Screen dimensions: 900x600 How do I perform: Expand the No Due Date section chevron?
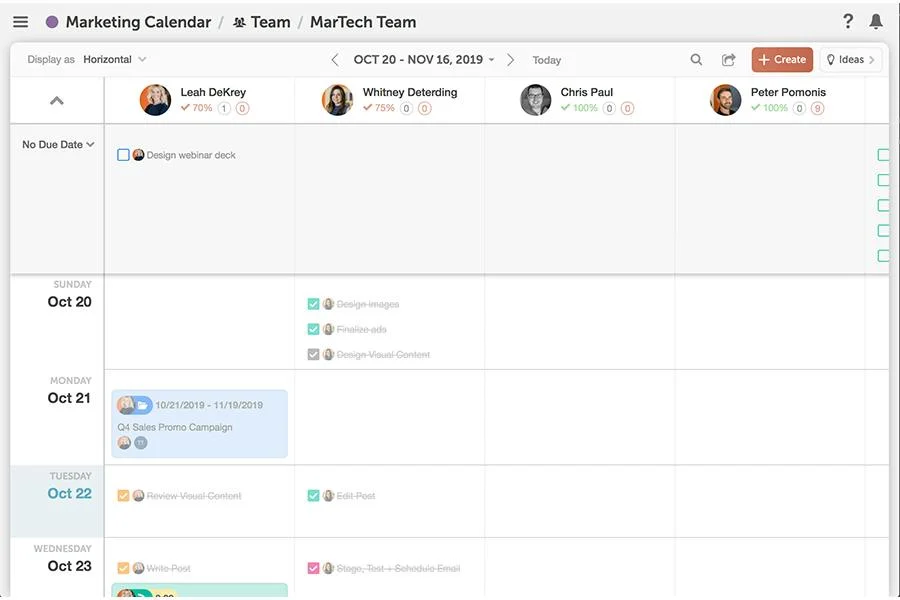click(90, 145)
